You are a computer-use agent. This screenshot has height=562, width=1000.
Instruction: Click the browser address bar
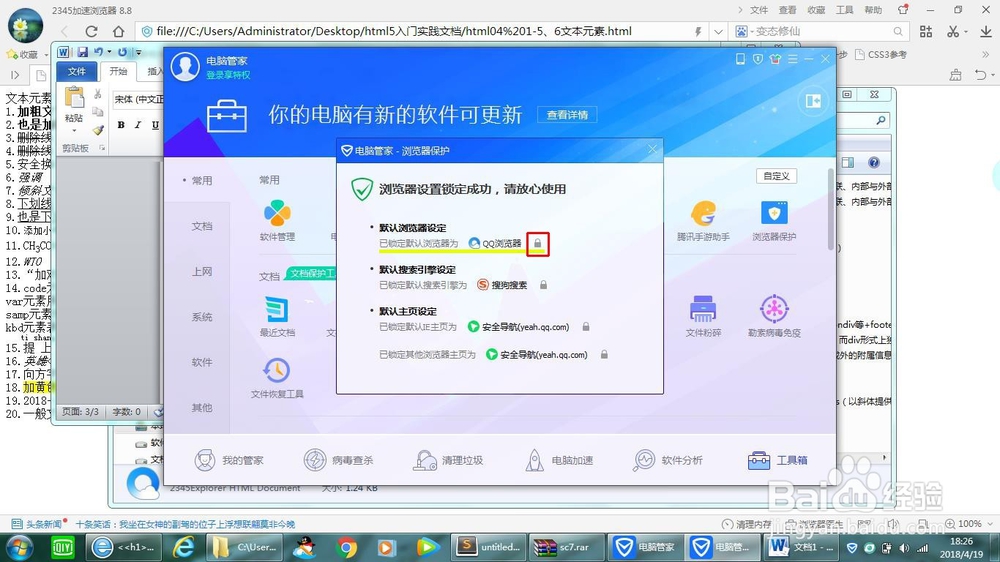tap(421, 31)
